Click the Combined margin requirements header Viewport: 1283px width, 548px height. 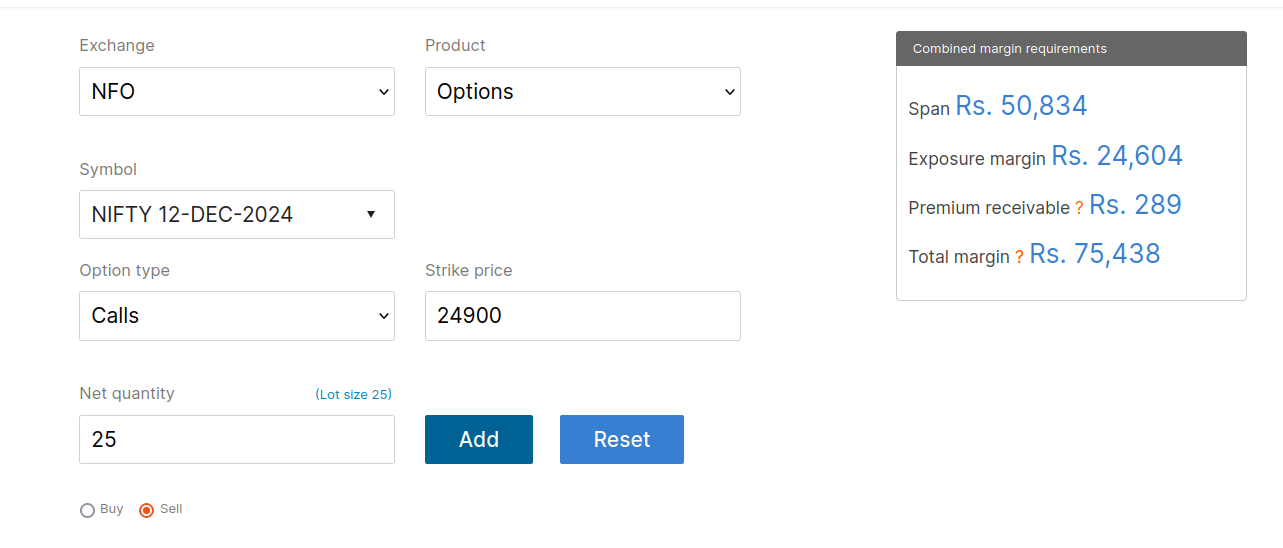point(1071,48)
